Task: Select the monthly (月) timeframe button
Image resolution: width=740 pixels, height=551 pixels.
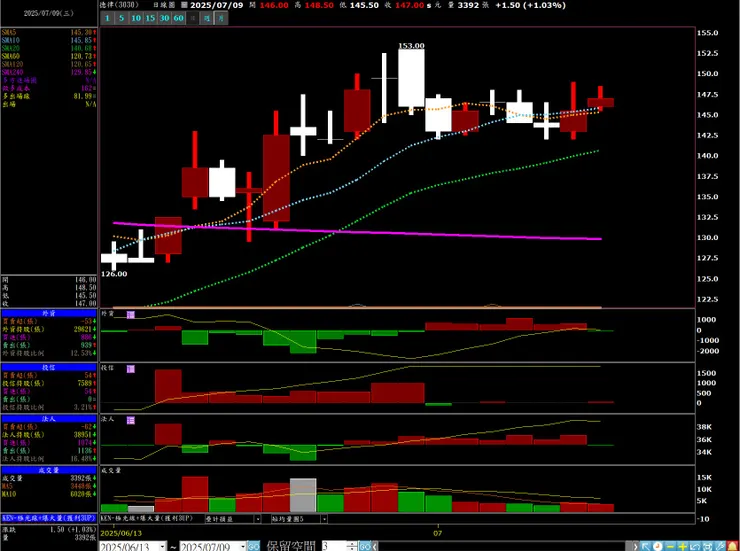Action: point(221,18)
